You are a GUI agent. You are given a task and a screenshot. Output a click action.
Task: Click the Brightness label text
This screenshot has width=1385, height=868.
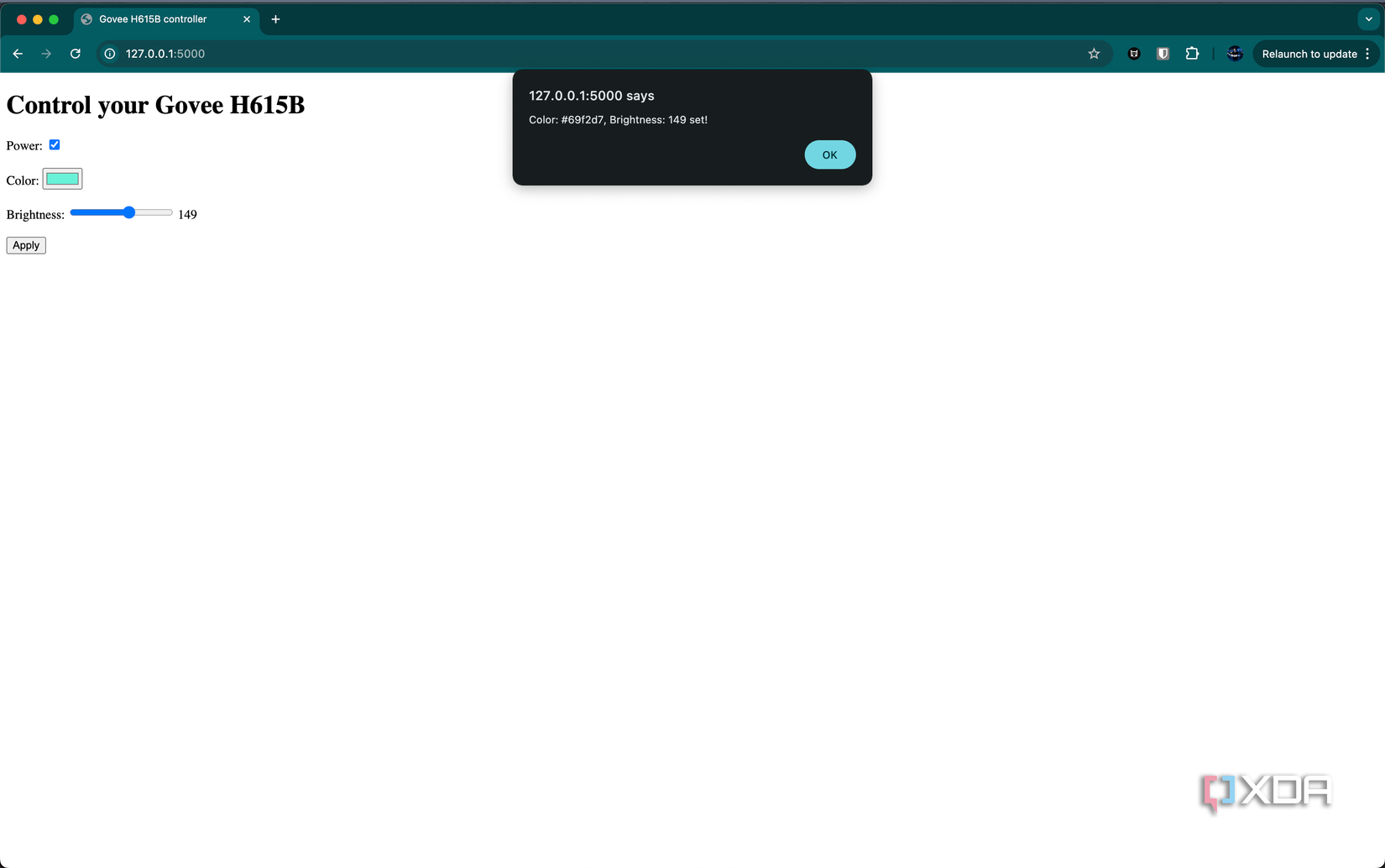35,215
